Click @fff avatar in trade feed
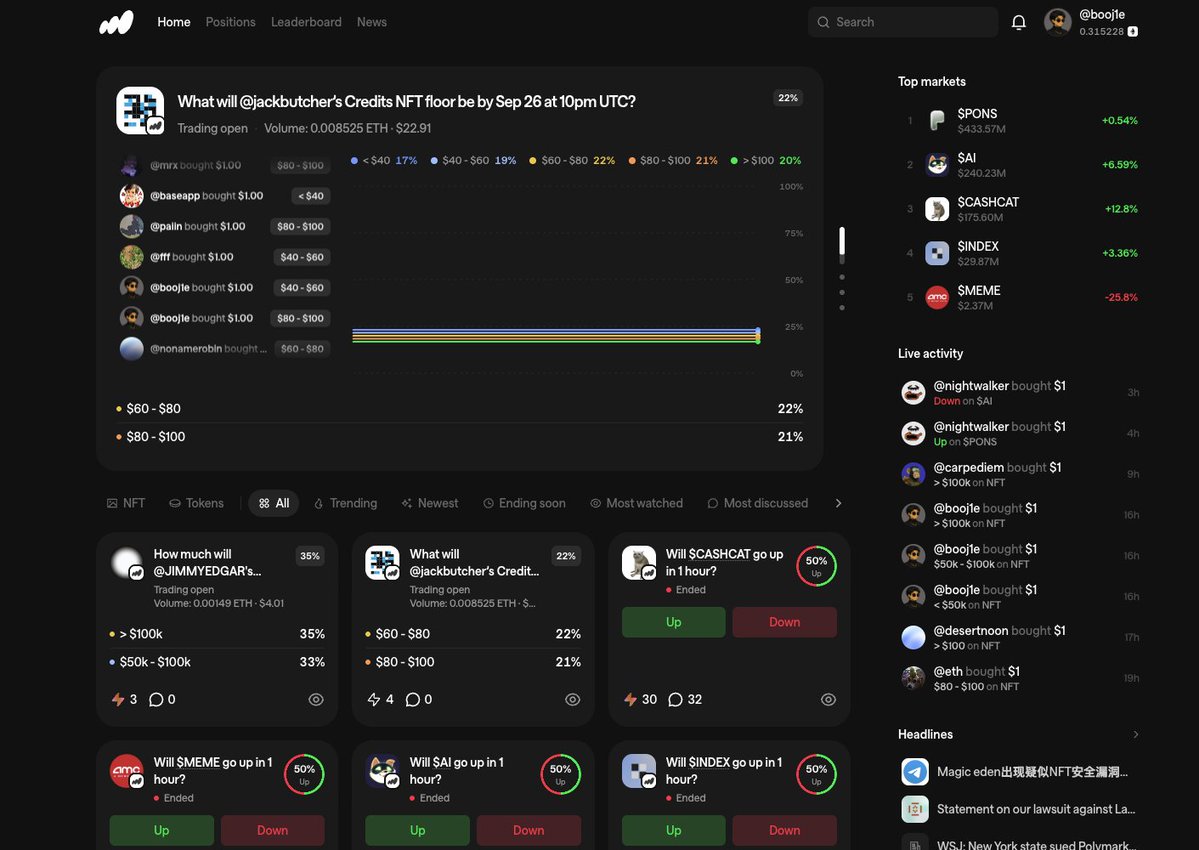The height and width of the screenshot is (850, 1199). tap(132, 257)
